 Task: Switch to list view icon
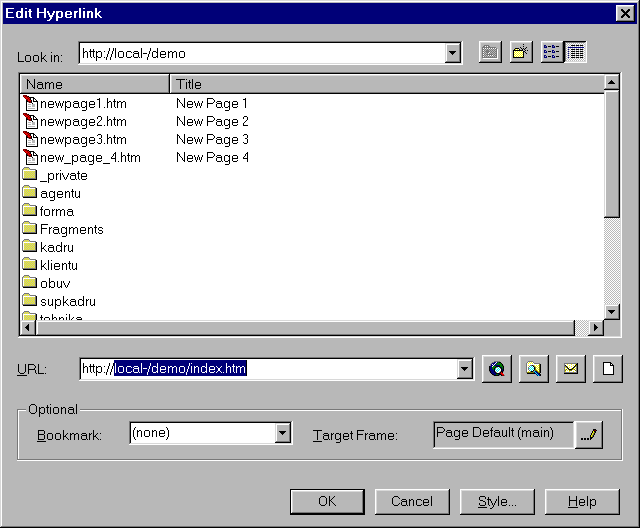[x=551, y=52]
